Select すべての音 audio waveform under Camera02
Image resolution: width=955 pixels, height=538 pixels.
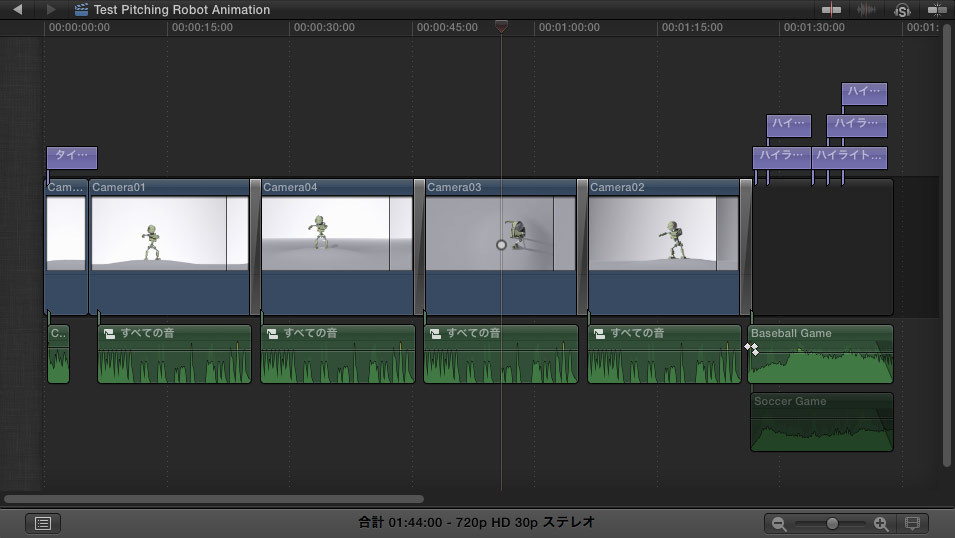664,364
